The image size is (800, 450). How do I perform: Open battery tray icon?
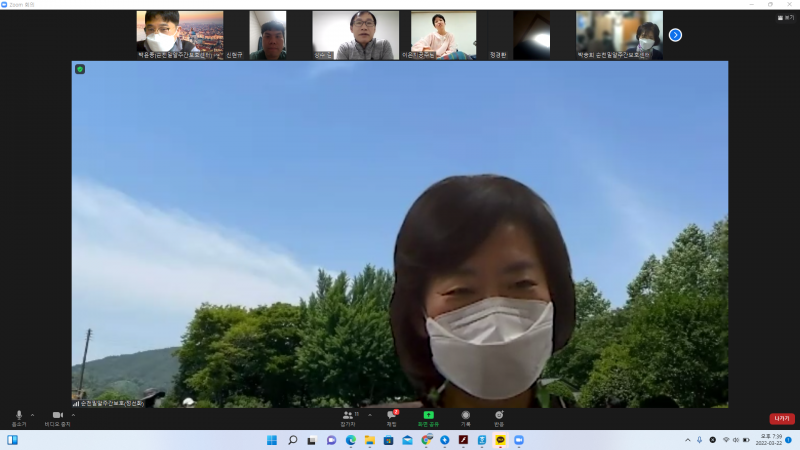tap(746, 440)
